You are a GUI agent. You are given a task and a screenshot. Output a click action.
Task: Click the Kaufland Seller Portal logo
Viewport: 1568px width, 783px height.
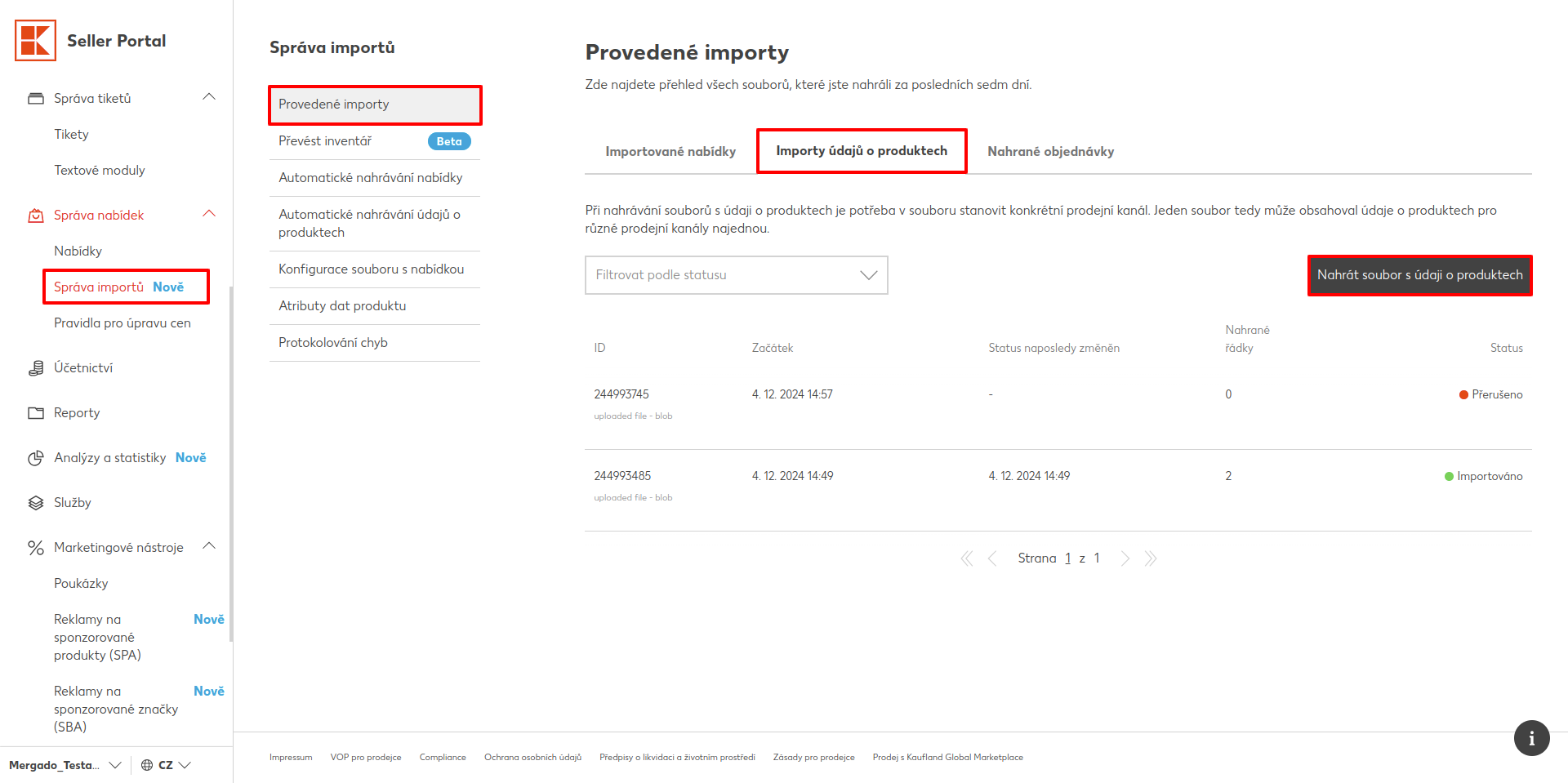pos(36,41)
